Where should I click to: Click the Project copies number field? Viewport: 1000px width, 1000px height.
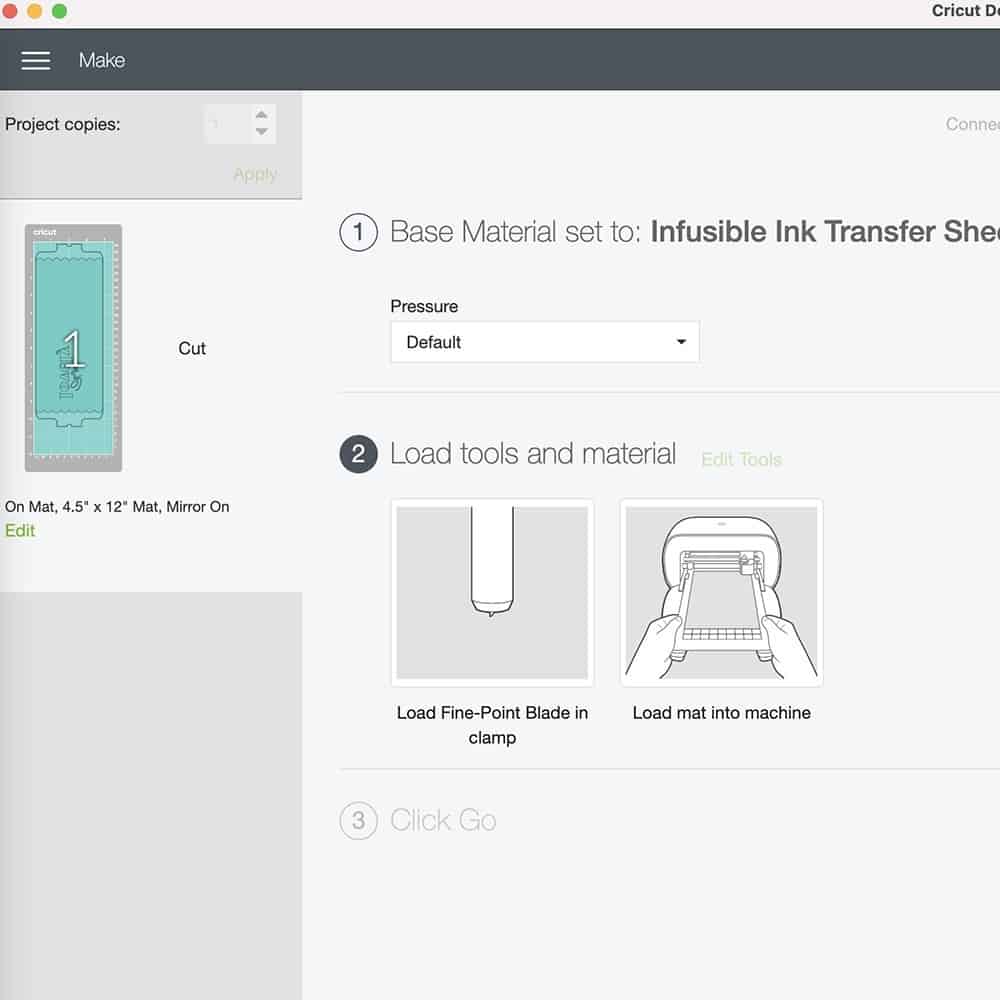tap(227, 124)
